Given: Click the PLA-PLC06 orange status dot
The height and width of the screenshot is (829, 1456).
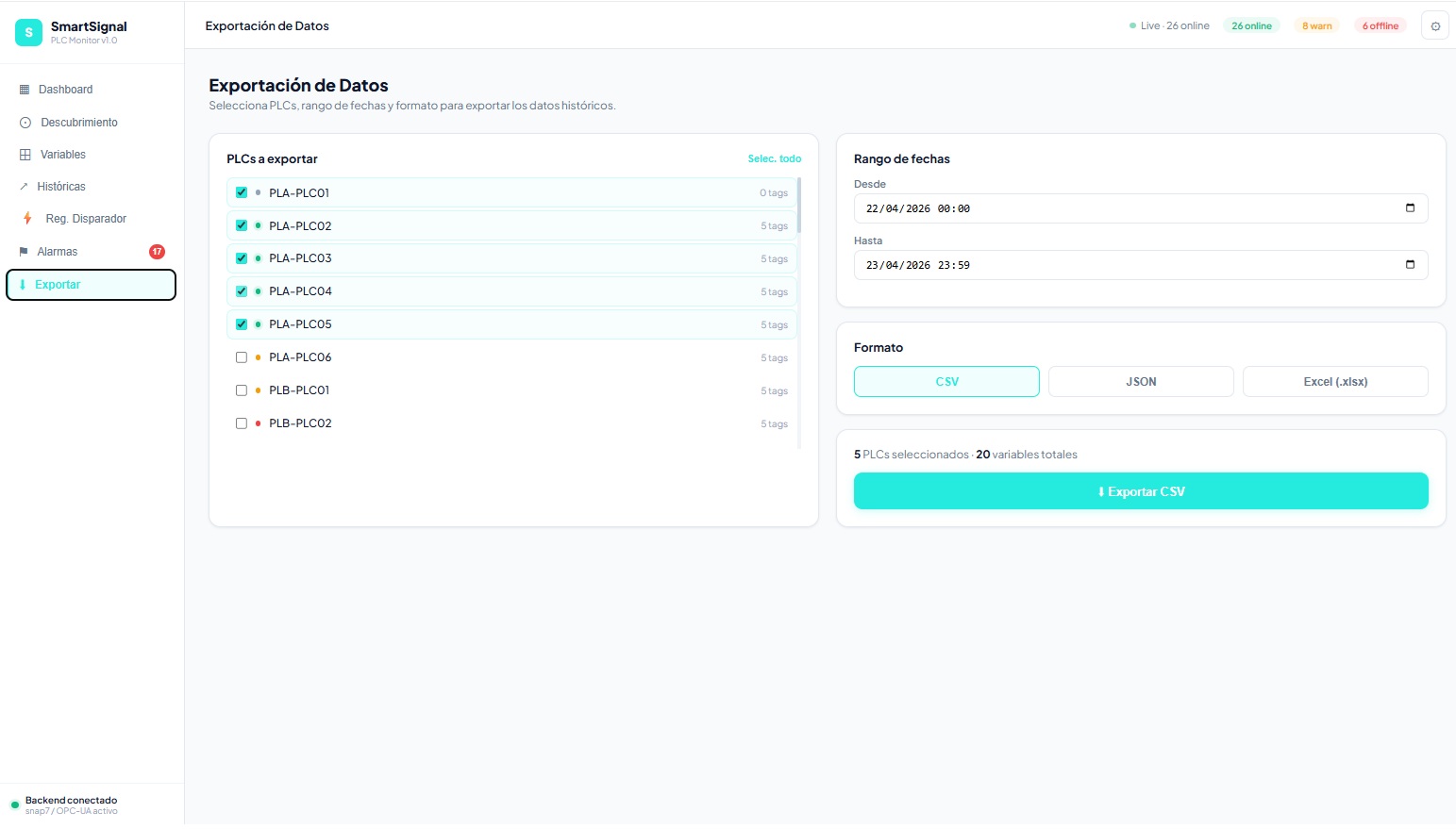Looking at the screenshot, I should click(258, 357).
